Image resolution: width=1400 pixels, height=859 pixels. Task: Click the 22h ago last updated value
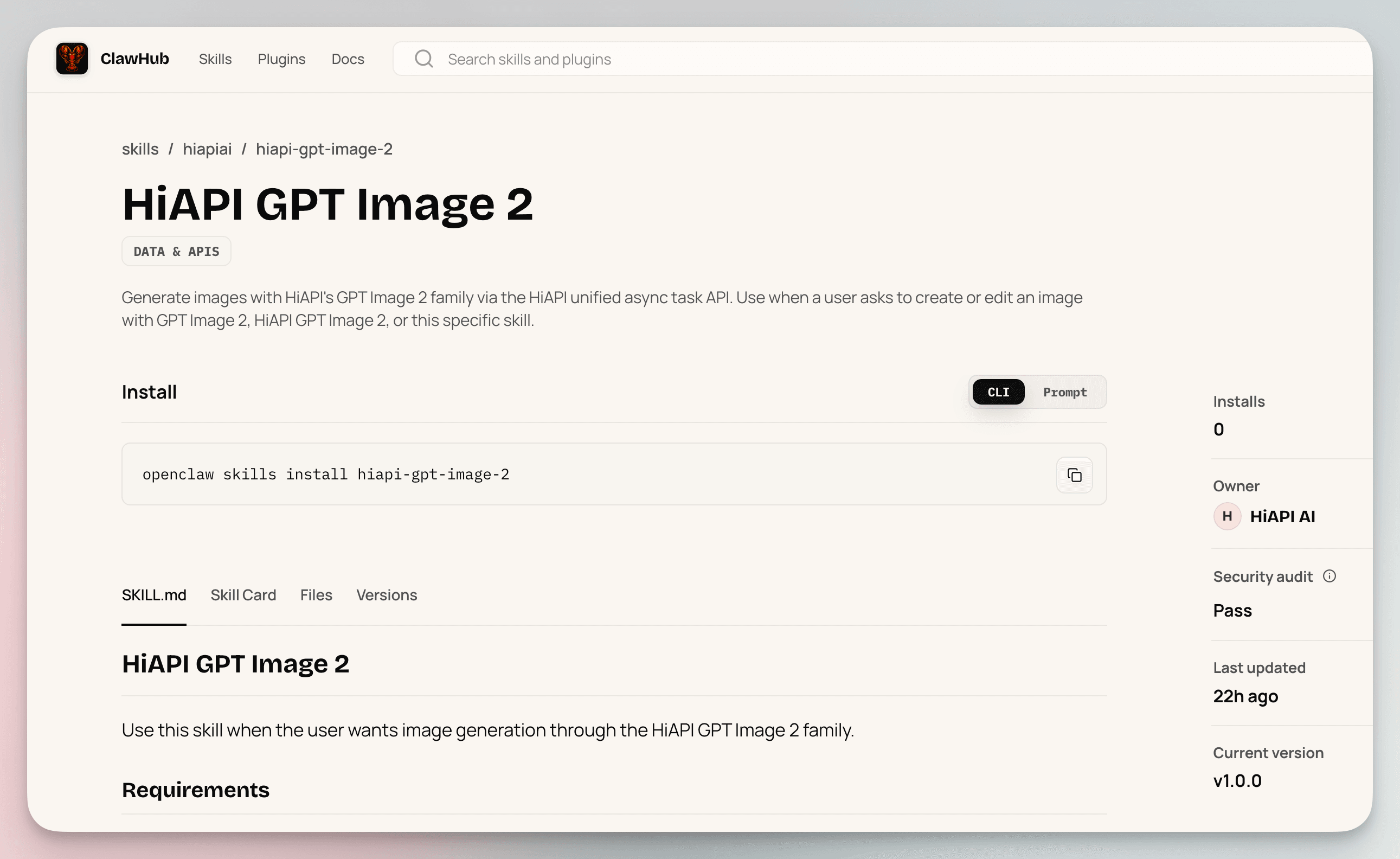click(1245, 696)
